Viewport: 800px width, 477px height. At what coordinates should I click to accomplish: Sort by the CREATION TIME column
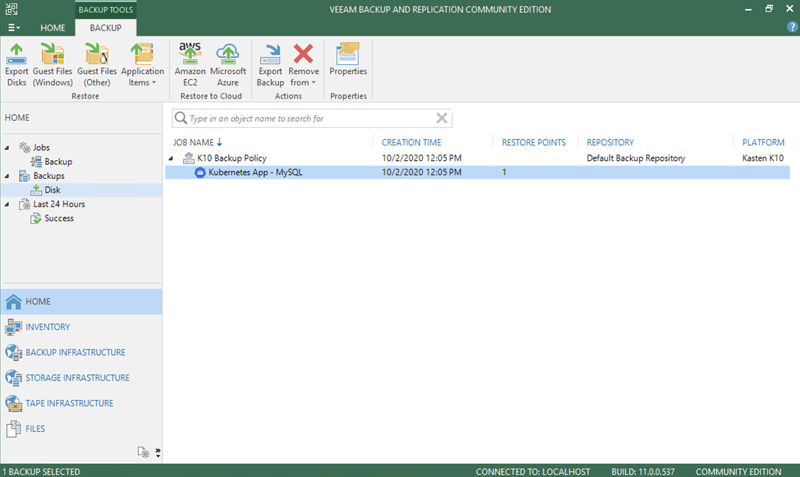411,142
